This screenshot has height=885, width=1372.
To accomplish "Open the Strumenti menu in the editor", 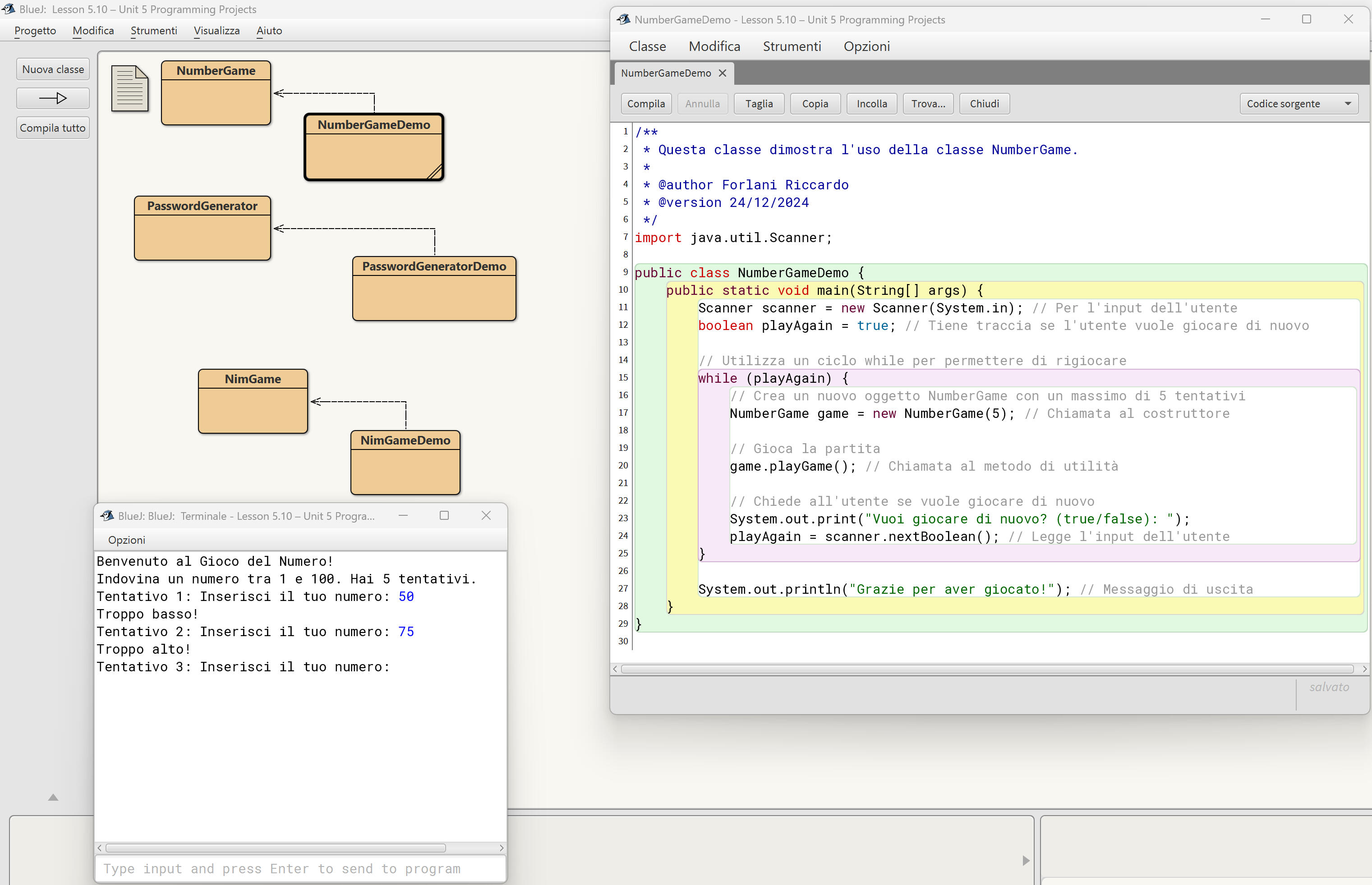I will point(792,46).
